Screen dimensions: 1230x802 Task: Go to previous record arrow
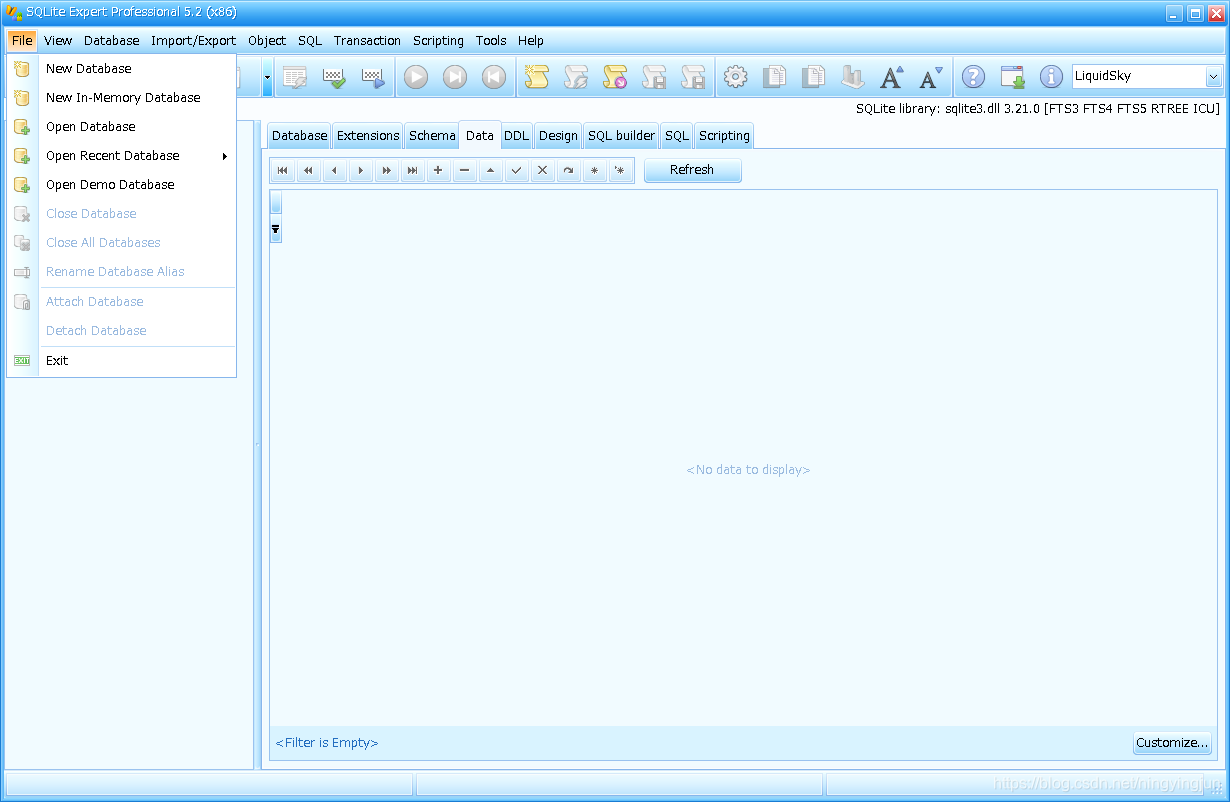tap(335, 171)
